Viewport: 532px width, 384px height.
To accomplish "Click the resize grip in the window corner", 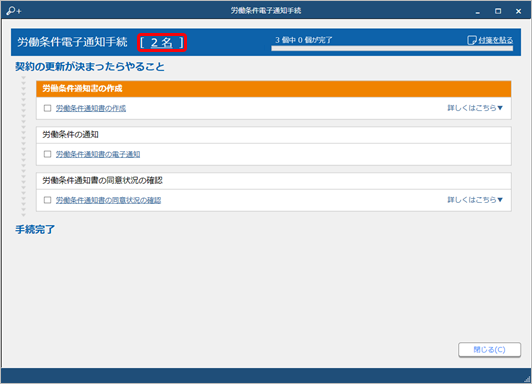I will pyautogui.click(x=527, y=380).
